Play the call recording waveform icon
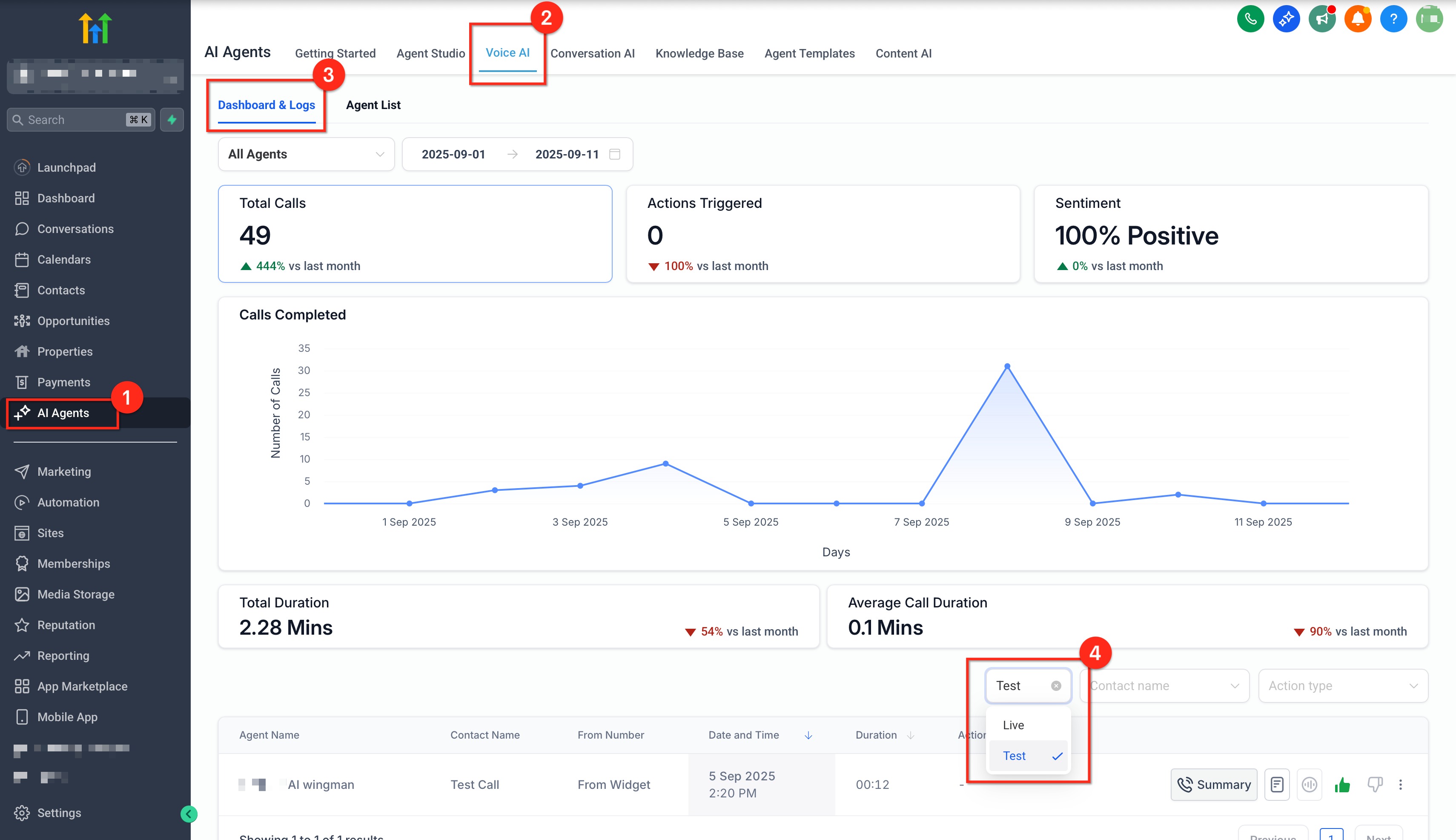The height and width of the screenshot is (840, 1456). [1309, 785]
